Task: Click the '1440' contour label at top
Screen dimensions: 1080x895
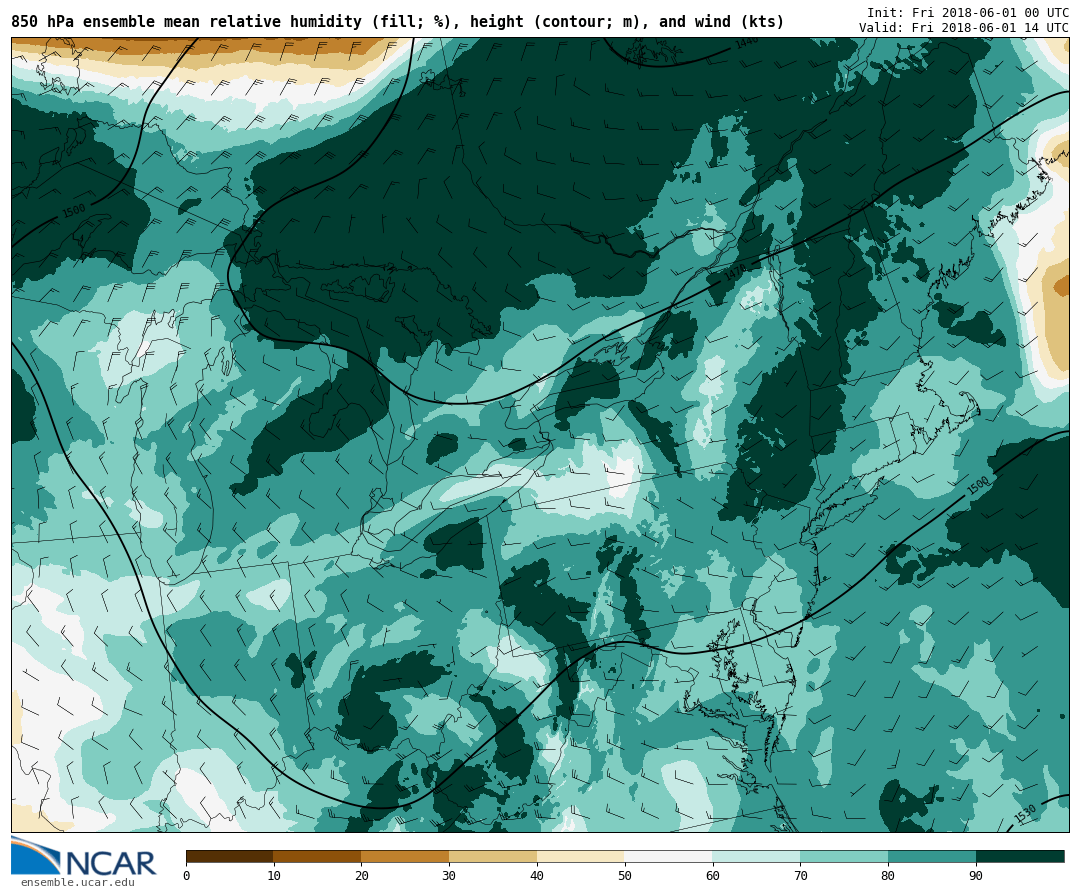Action: pyautogui.click(x=747, y=43)
